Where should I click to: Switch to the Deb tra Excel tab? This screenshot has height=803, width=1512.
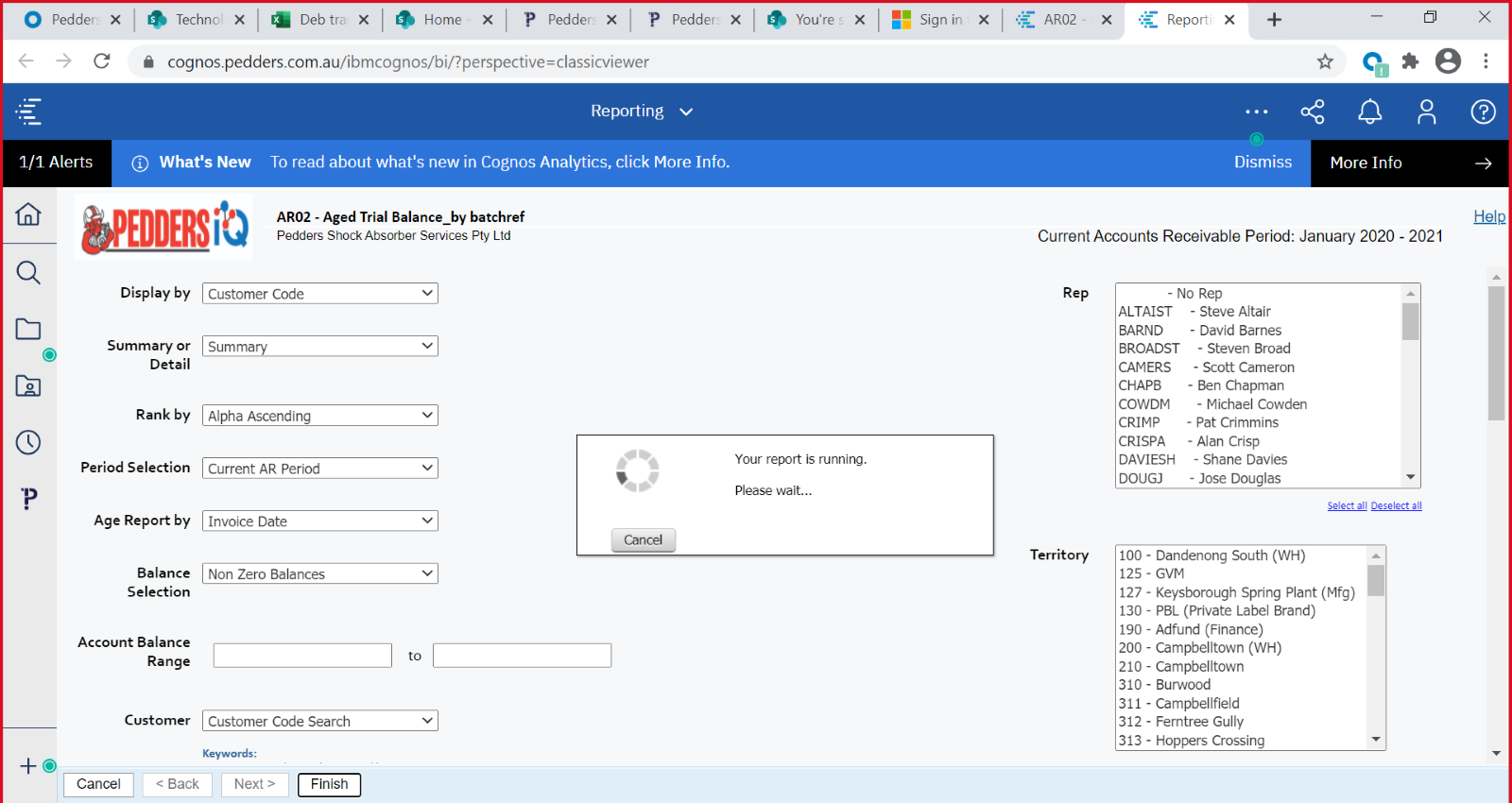pos(321,20)
